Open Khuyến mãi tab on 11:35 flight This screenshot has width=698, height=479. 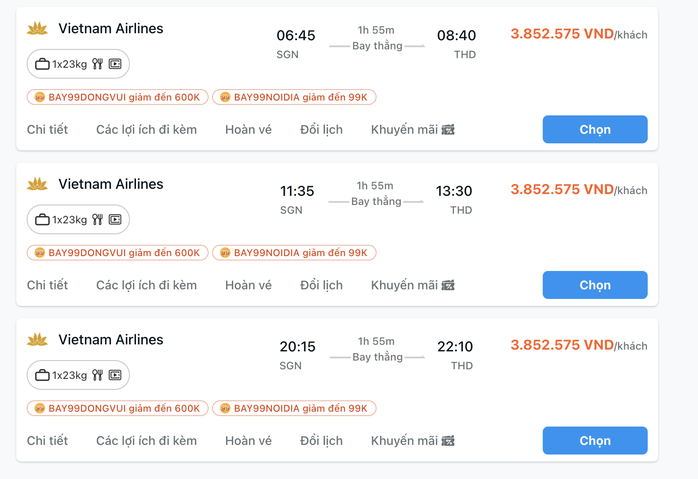click(413, 285)
